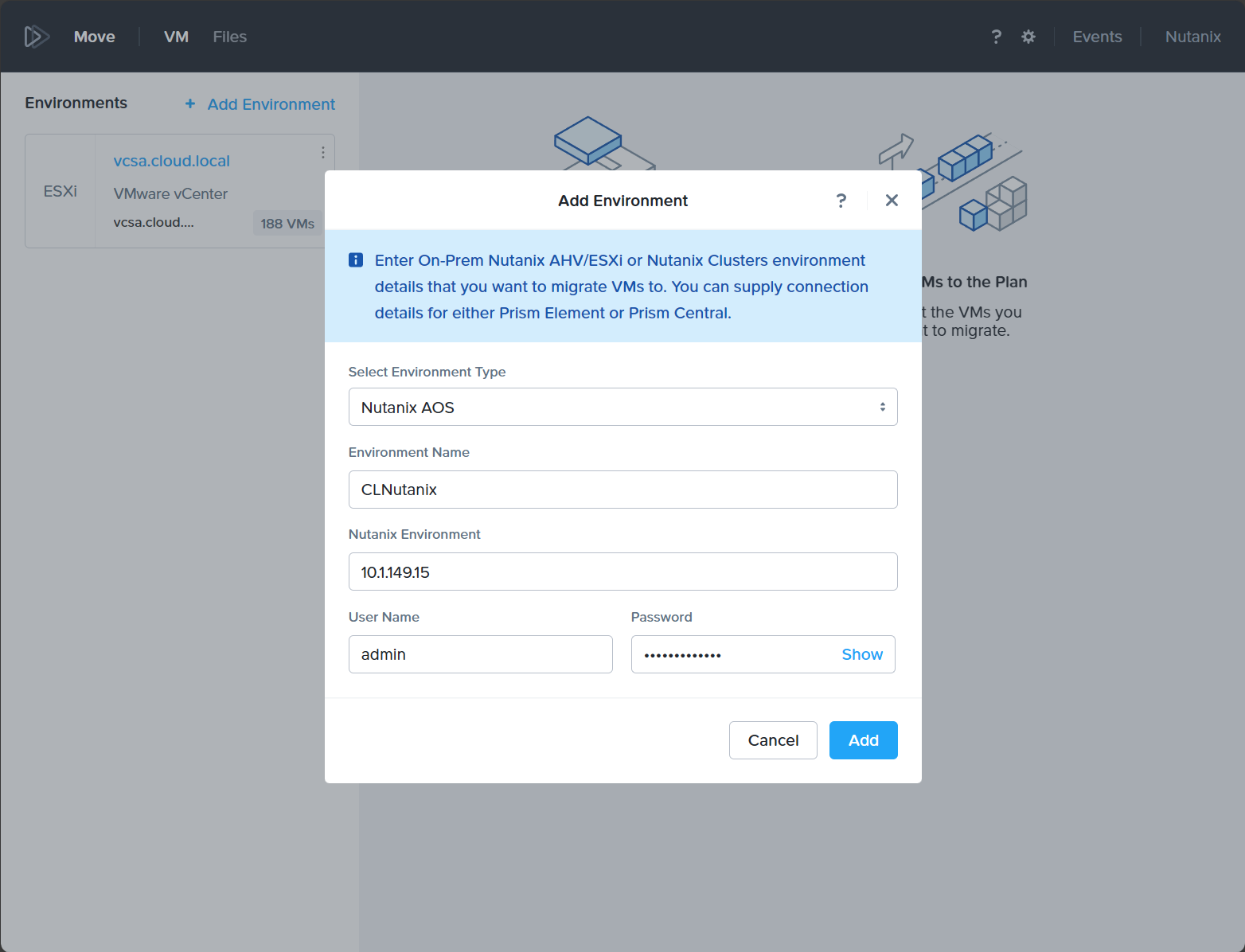Click the dialog help question mark icon
This screenshot has height=952, width=1245.
(x=841, y=201)
